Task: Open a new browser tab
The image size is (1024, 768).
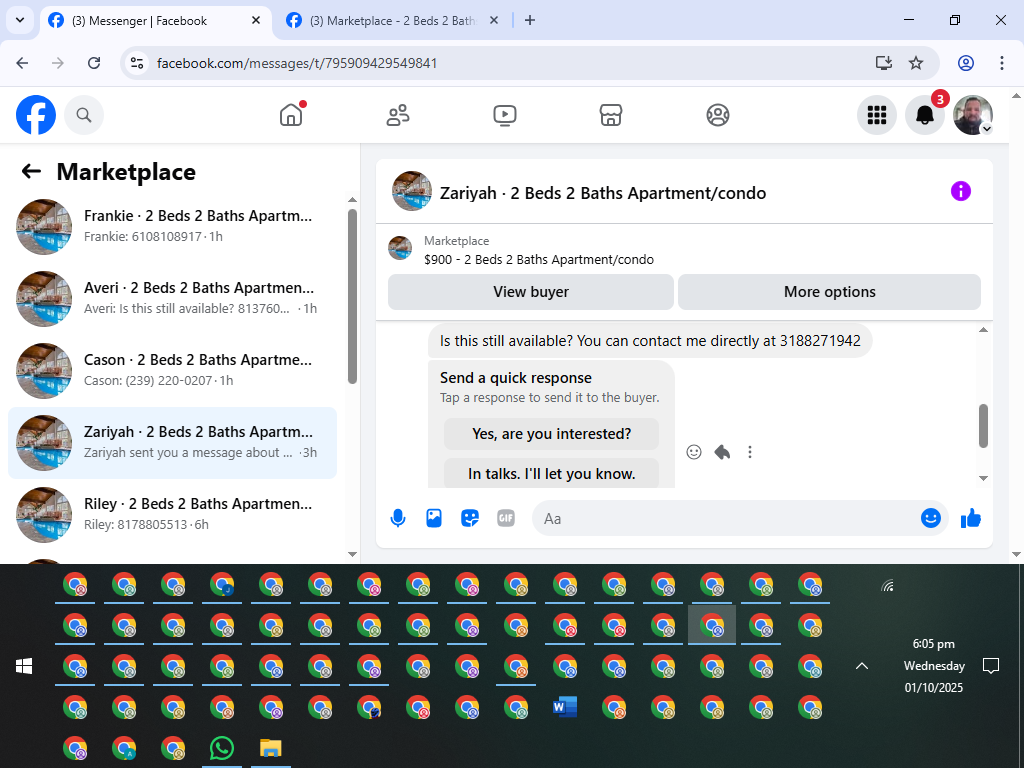Action: 530,20
